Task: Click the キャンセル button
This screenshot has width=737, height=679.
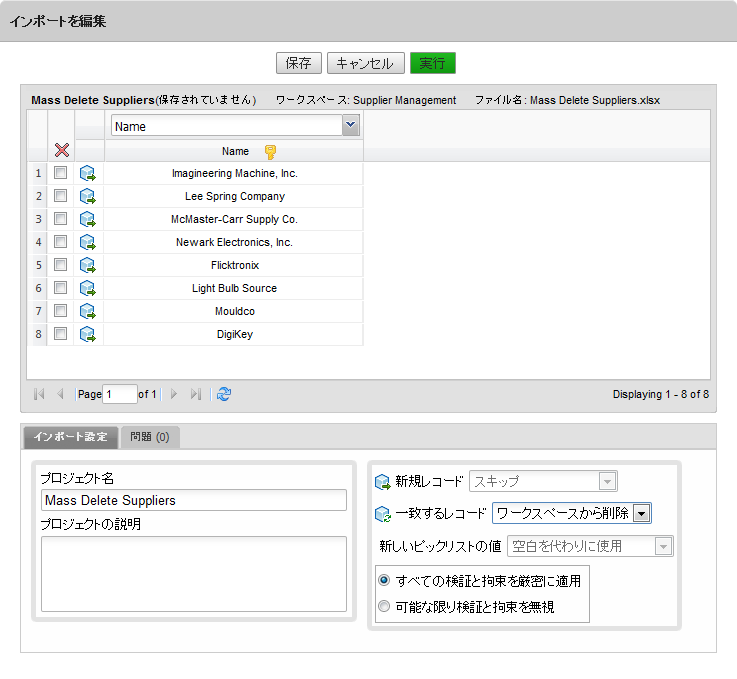Action: click(x=365, y=63)
